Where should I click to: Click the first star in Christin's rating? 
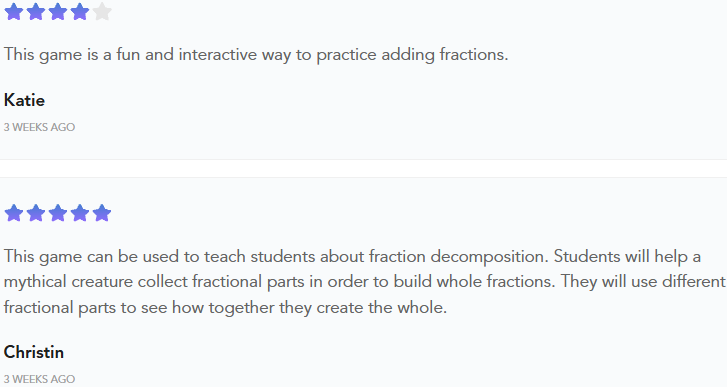[14, 213]
